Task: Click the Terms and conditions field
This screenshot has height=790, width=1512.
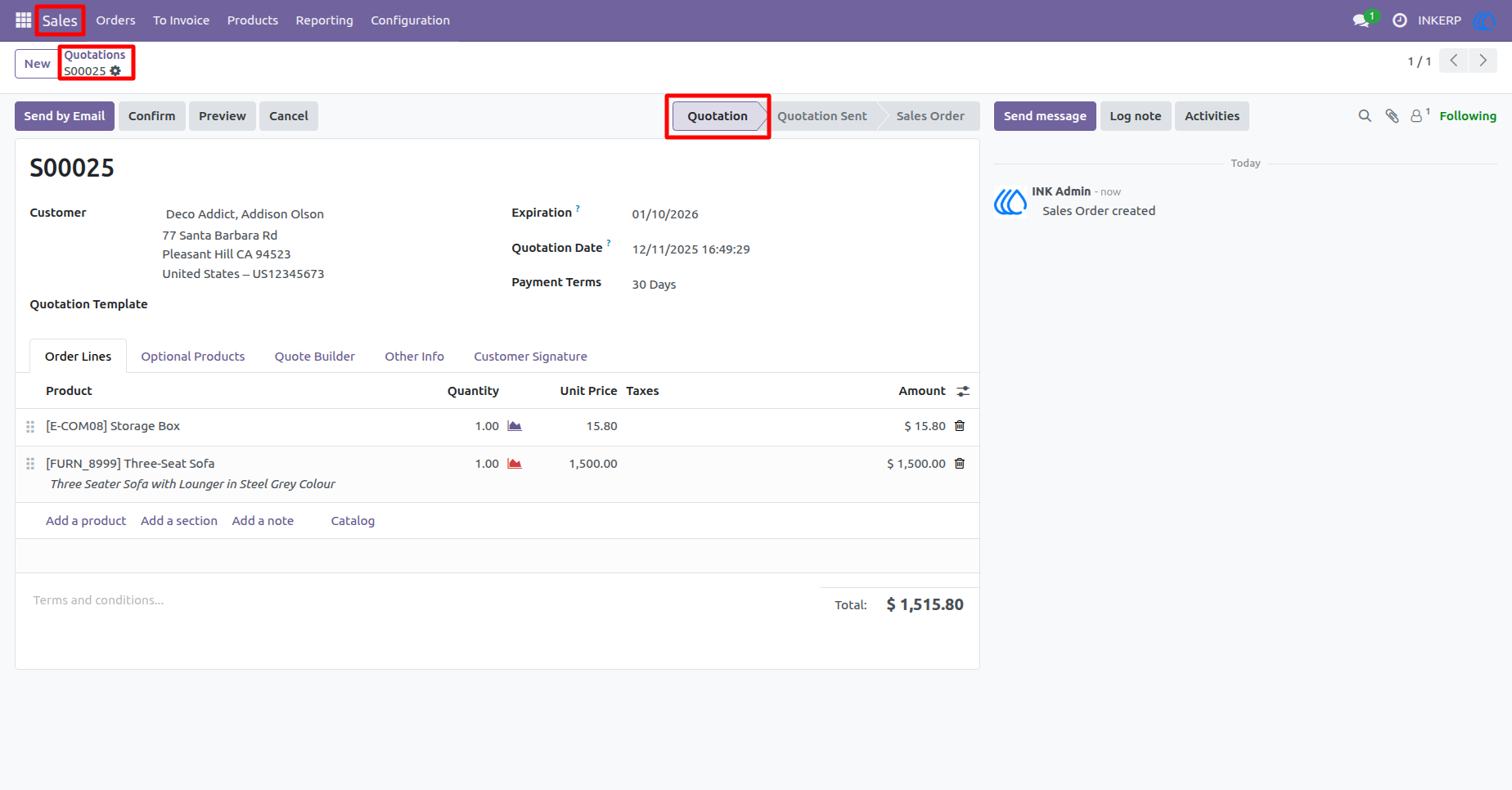Action: 417,600
